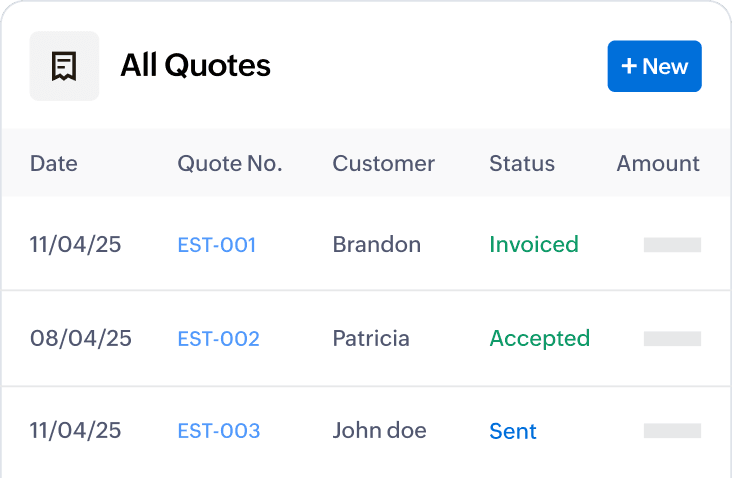Click amount placeholder in Patricia's row
The width and height of the screenshot is (732, 478).
pyautogui.click(x=672, y=339)
